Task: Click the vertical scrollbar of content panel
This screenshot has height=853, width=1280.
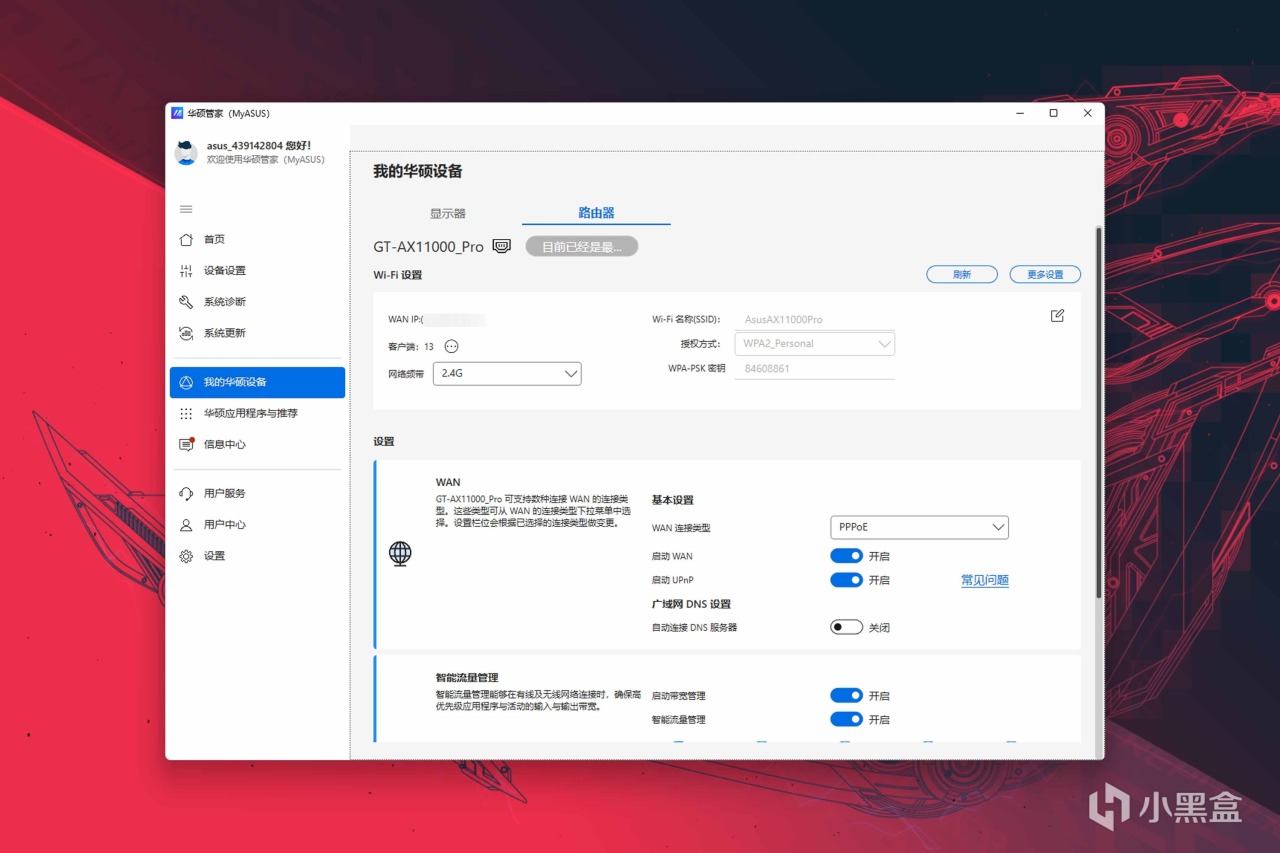Action: coord(1100,411)
